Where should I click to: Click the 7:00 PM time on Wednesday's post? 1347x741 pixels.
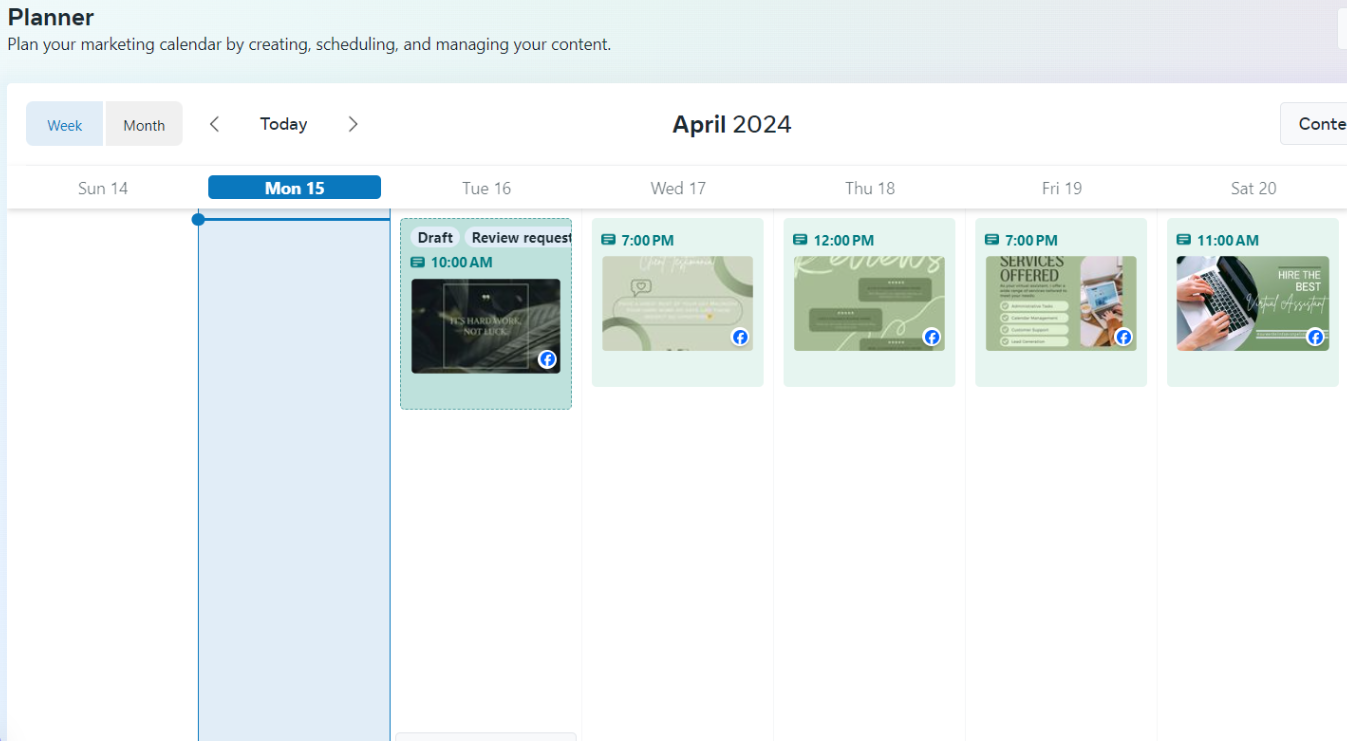[x=648, y=240]
